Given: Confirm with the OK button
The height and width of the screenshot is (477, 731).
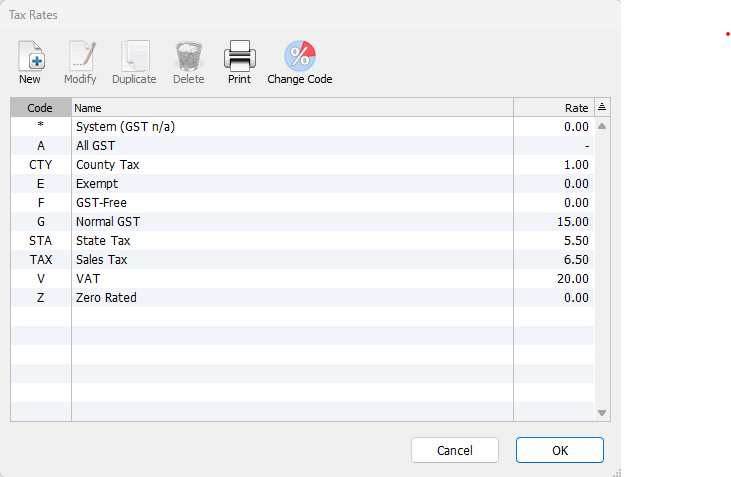Looking at the screenshot, I should point(560,450).
